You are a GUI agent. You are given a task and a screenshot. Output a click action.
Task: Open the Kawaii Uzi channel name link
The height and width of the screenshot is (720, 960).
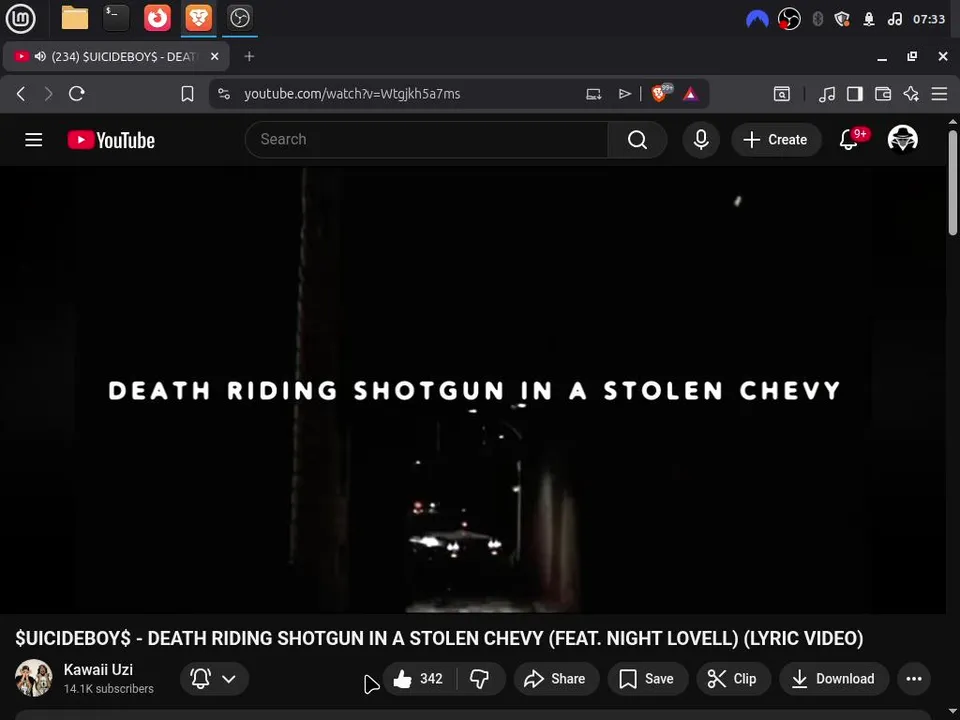pos(98,670)
